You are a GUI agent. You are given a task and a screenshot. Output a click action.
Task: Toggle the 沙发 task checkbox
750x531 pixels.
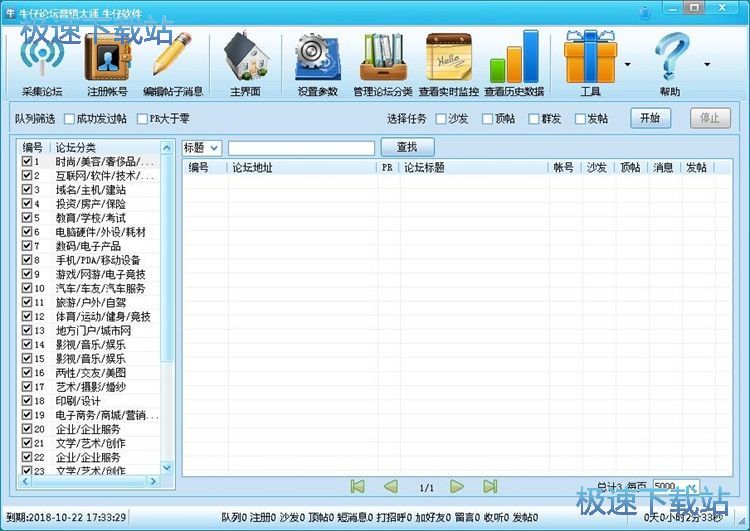tap(441, 119)
